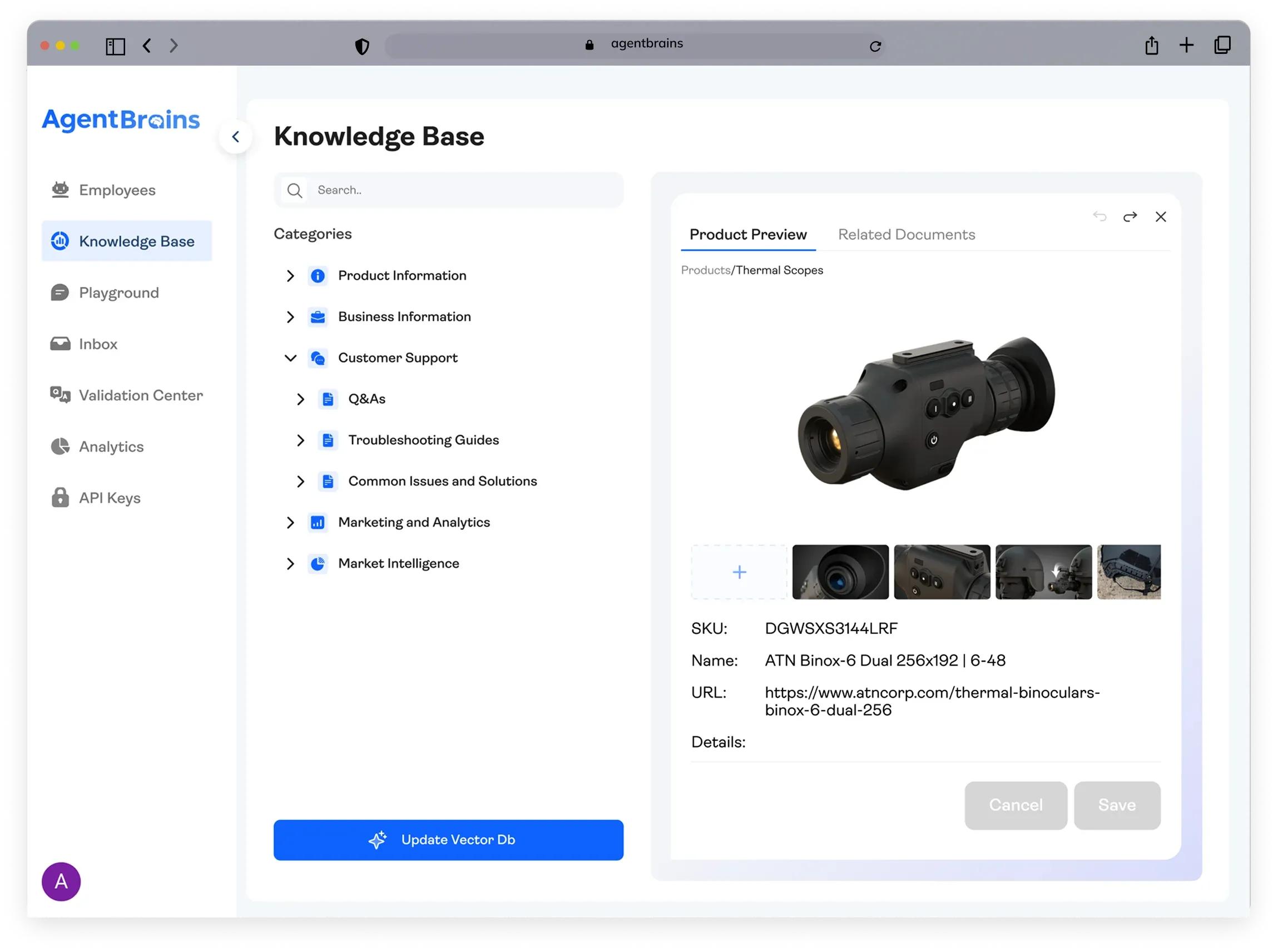Open the API Keys page
Image resolution: width=1278 pixels, height=952 pixels.
[x=110, y=498]
